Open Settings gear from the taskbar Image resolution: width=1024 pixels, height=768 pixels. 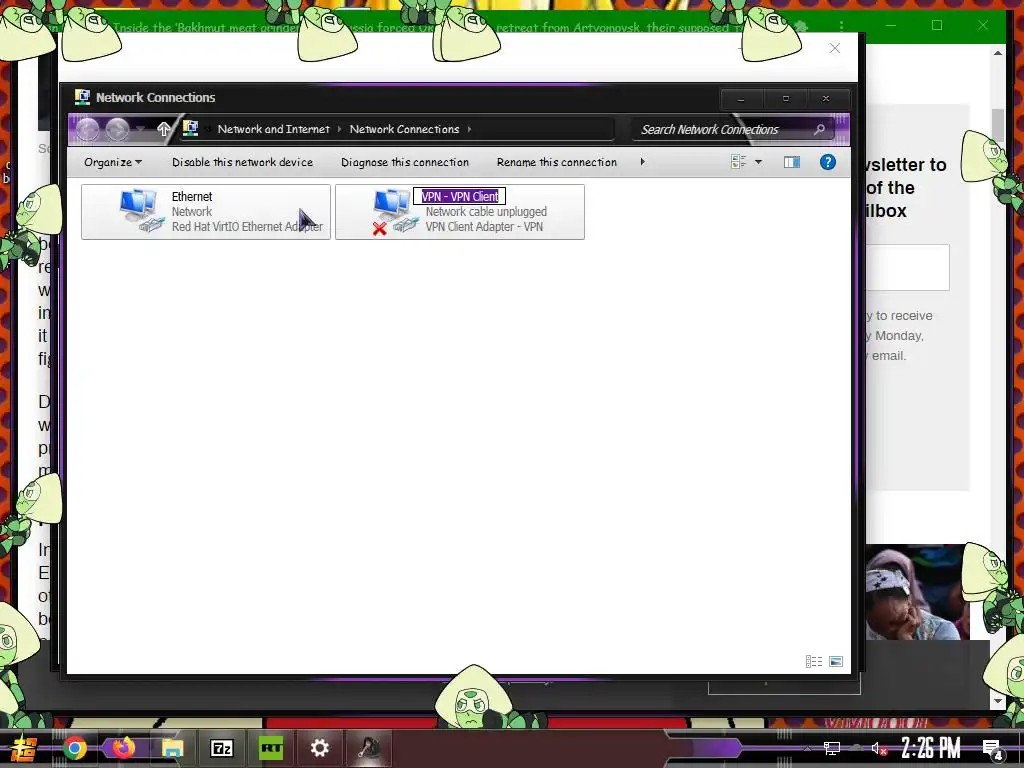pos(319,748)
